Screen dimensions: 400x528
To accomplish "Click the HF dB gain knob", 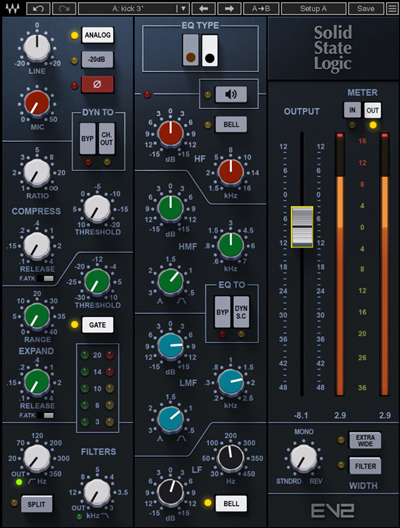I will point(171,133).
